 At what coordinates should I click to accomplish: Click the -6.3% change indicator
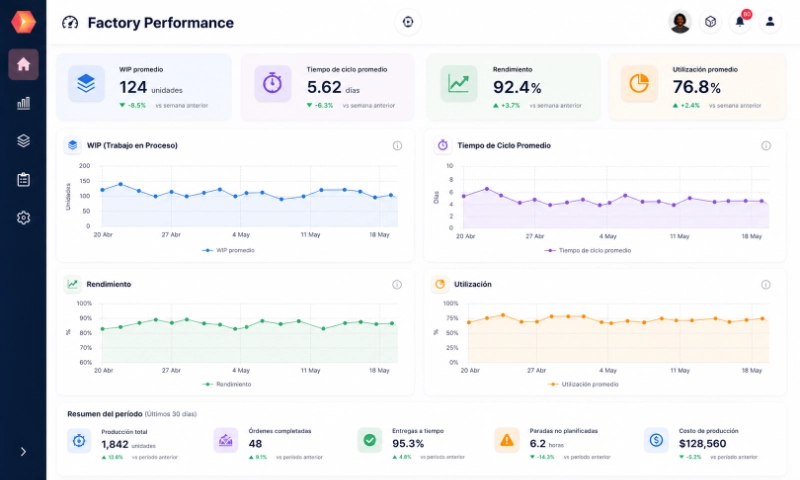click(x=320, y=106)
